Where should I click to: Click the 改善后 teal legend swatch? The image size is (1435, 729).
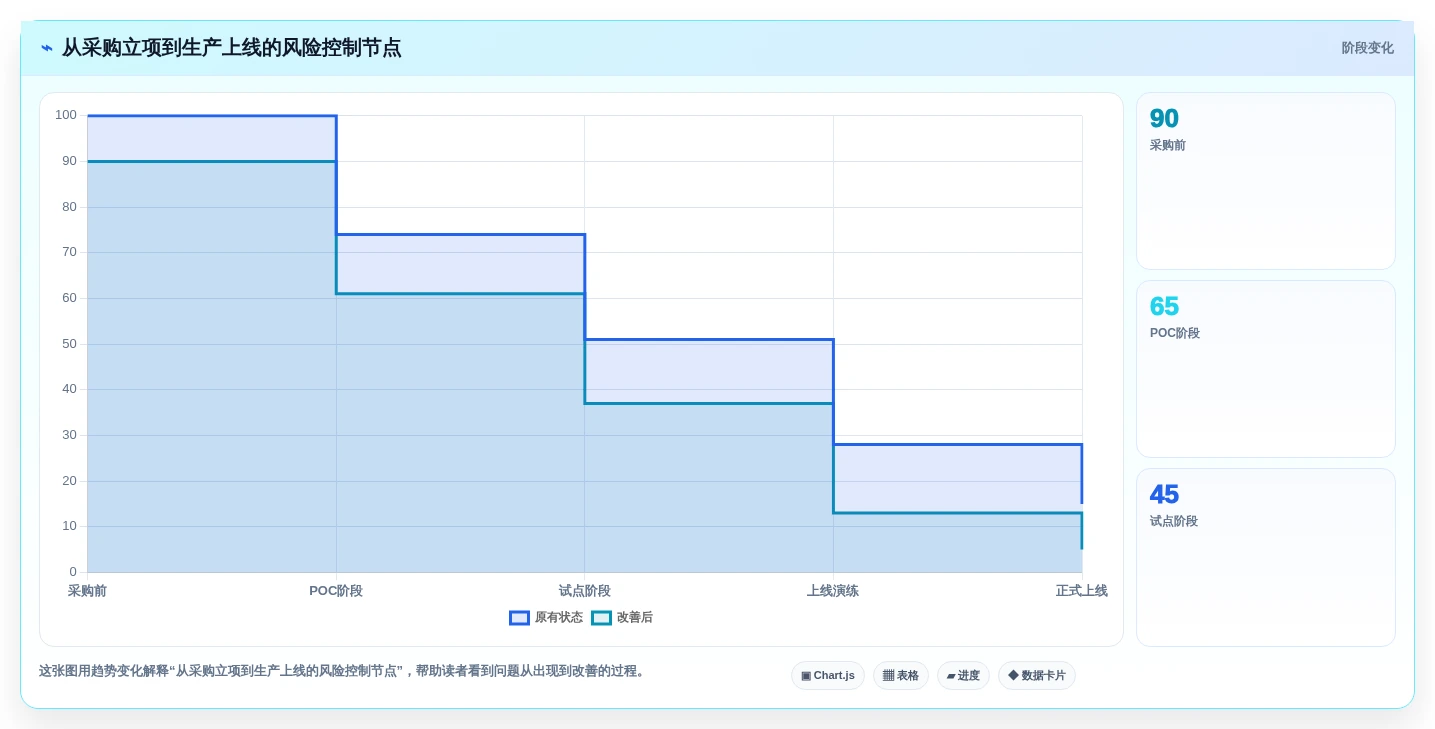click(601, 618)
